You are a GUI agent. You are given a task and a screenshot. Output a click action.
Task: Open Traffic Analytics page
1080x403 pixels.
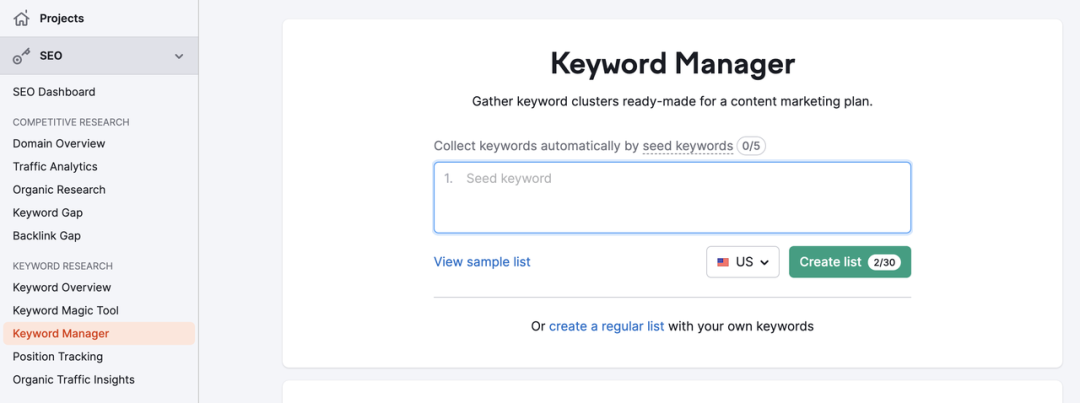coord(55,167)
